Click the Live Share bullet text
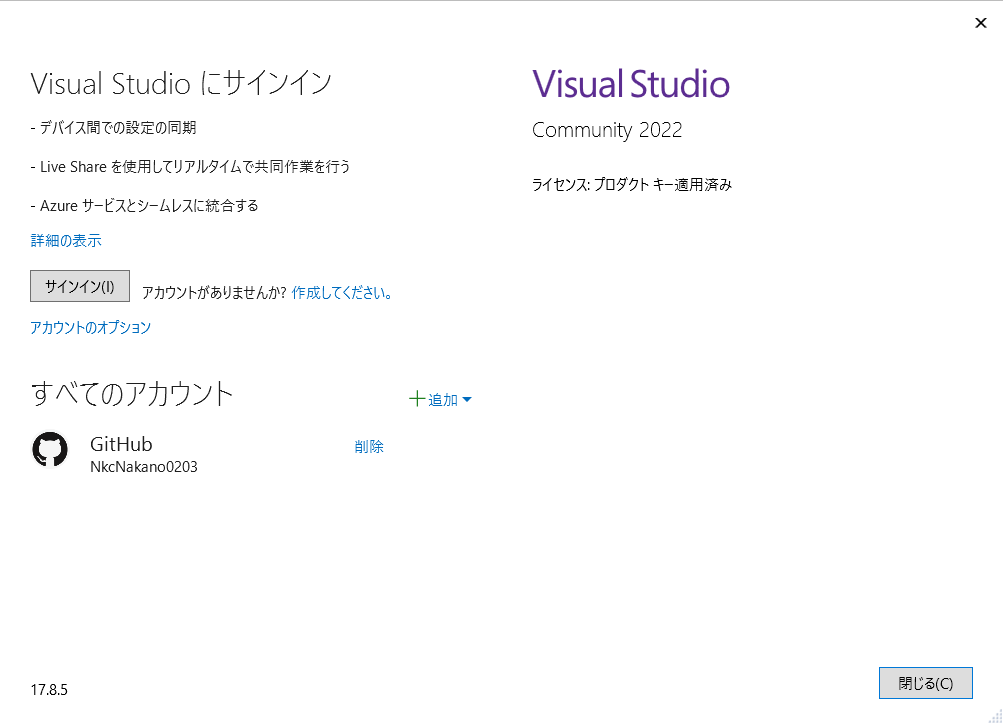The height and width of the screenshot is (723, 1003). 191,167
